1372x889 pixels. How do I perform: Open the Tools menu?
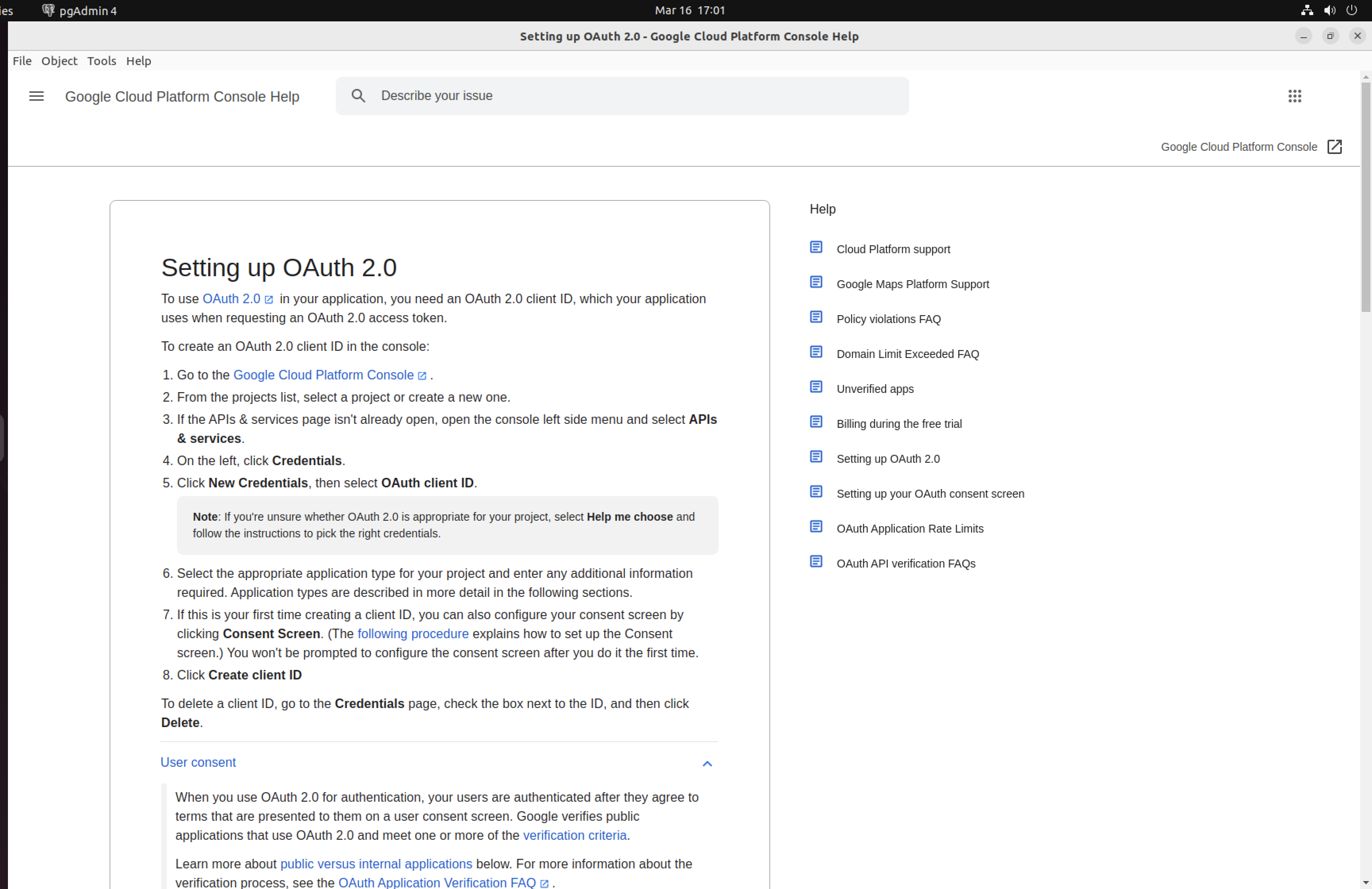coord(102,61)
